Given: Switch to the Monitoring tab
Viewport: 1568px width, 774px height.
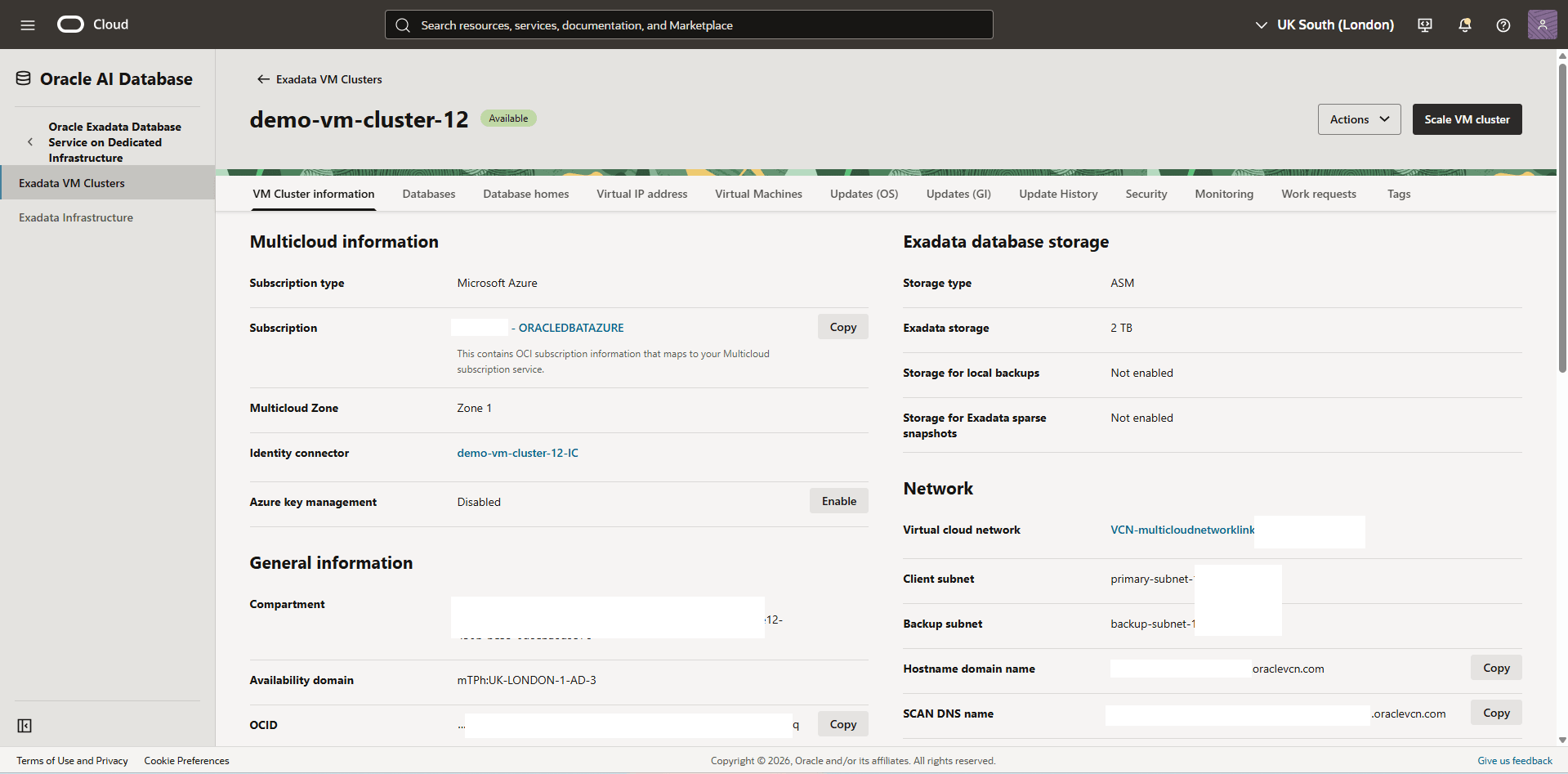Looking at the screenshot, I should [x=1223, y=194].
